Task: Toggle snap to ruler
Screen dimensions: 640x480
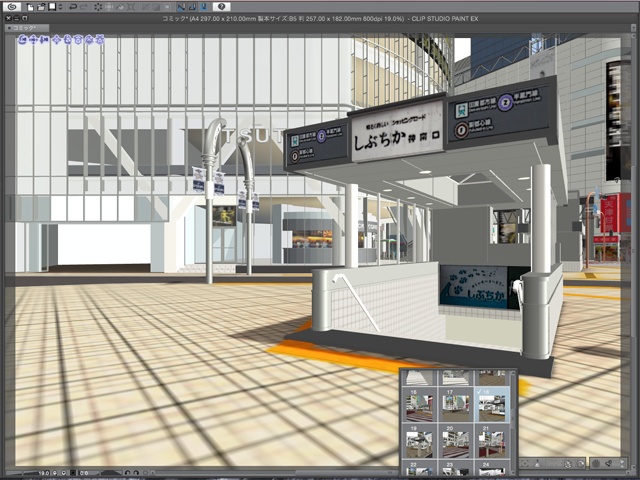Action: coord(182,7)
